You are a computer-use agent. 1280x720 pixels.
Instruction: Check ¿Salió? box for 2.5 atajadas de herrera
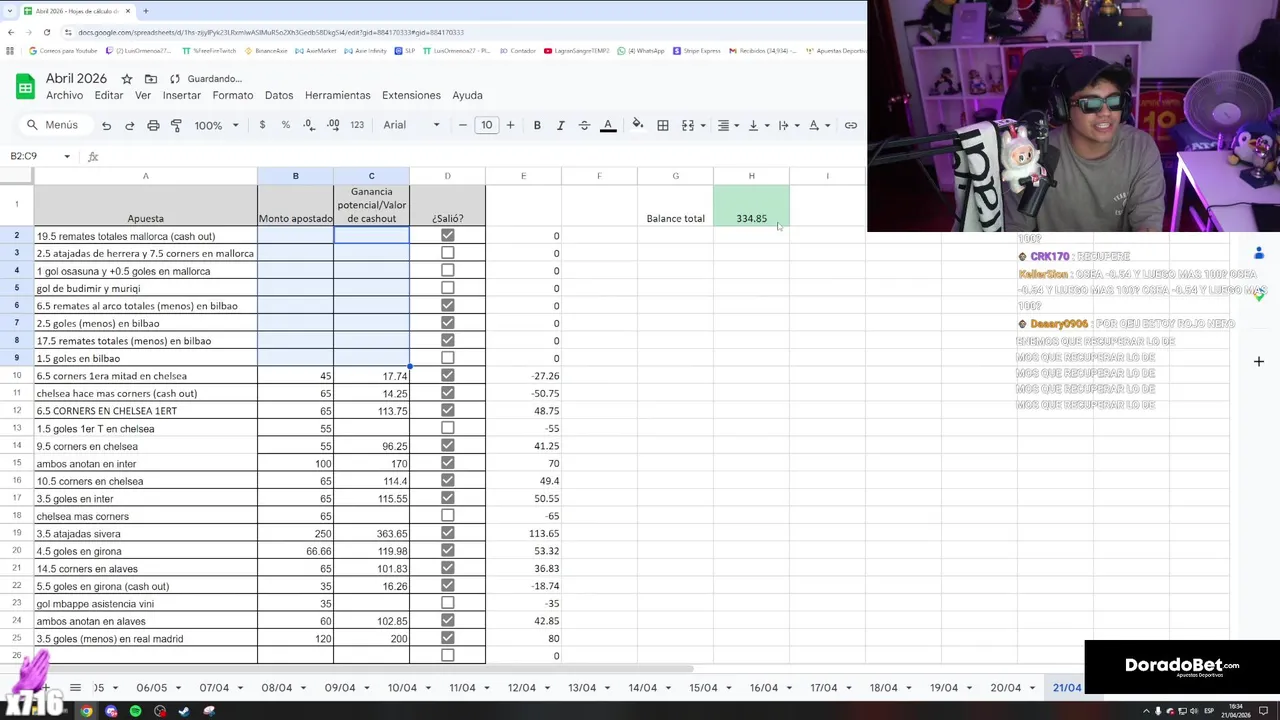tap(447, 253)
